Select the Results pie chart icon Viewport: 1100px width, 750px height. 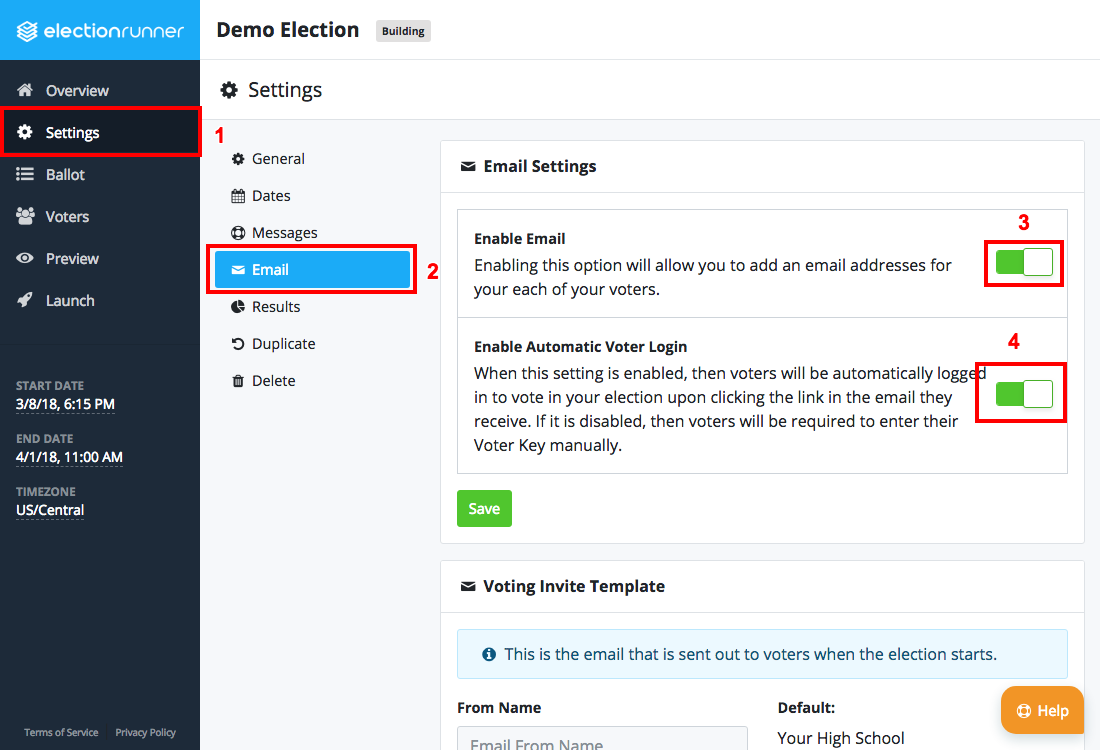[237, 306]
